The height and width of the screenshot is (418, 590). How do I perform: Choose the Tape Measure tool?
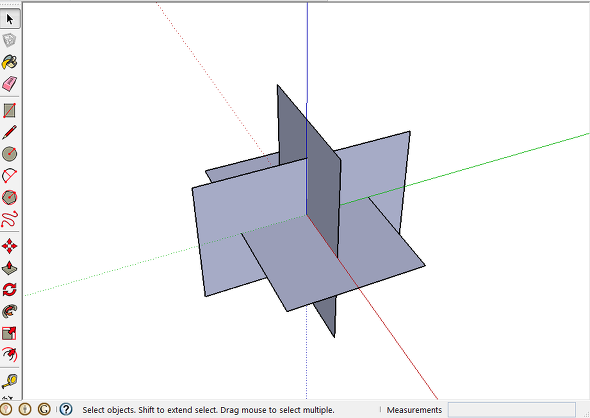pyautogui.click(x=9, y=381)
